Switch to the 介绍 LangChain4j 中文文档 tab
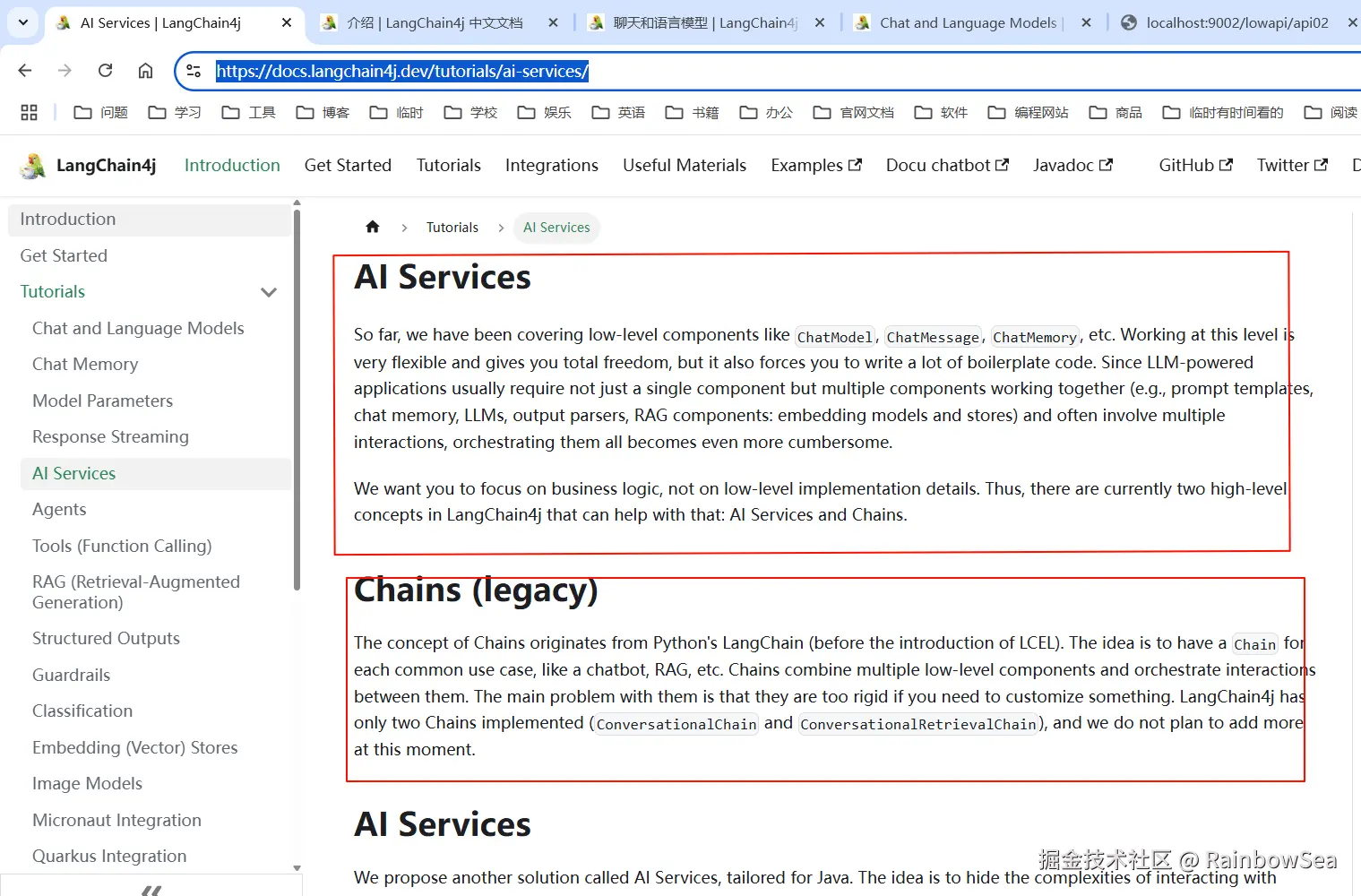The image size is (1361, 896). pyautogui.click(x=435, y=22)
